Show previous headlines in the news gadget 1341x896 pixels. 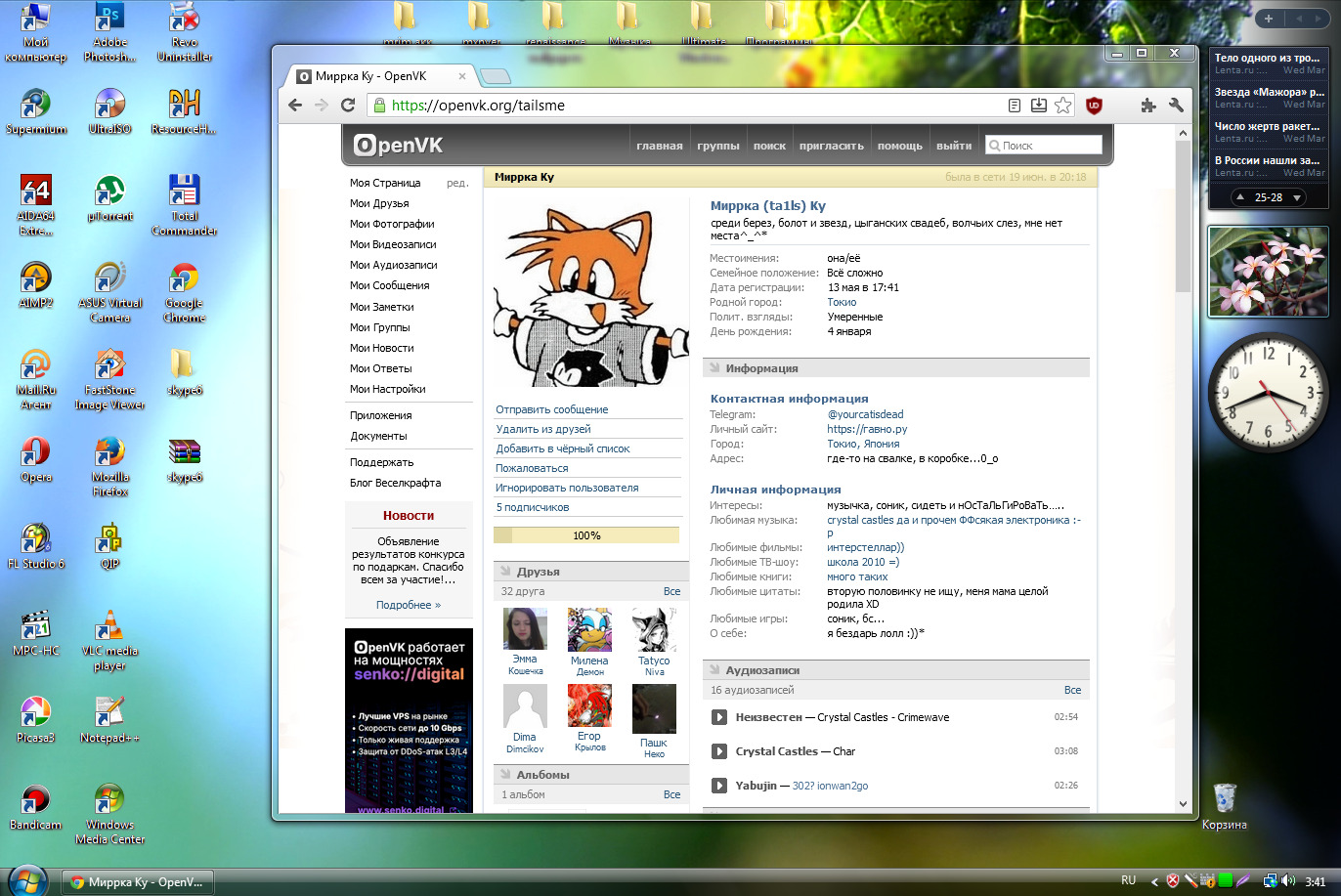pos(1240,197)
